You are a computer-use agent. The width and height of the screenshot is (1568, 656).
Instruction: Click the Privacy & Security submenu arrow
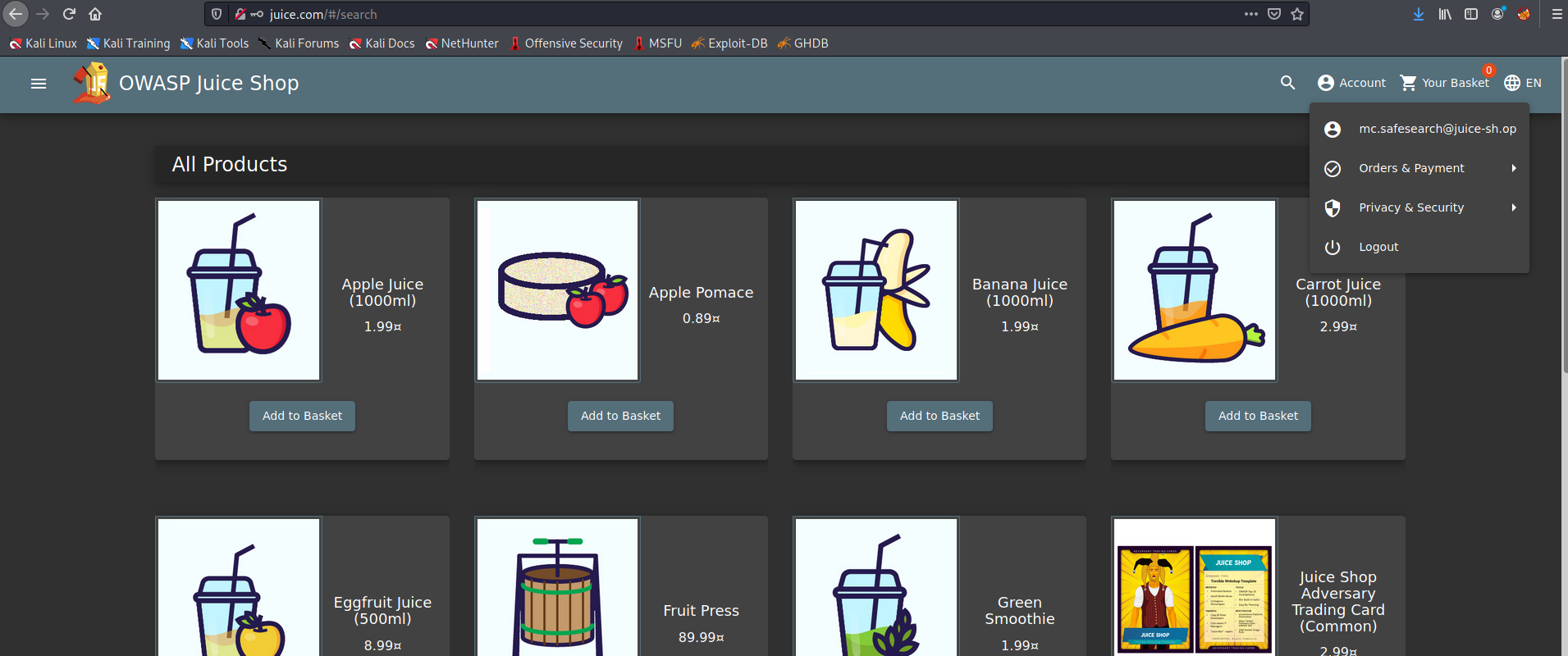(x=1514, y=207)
